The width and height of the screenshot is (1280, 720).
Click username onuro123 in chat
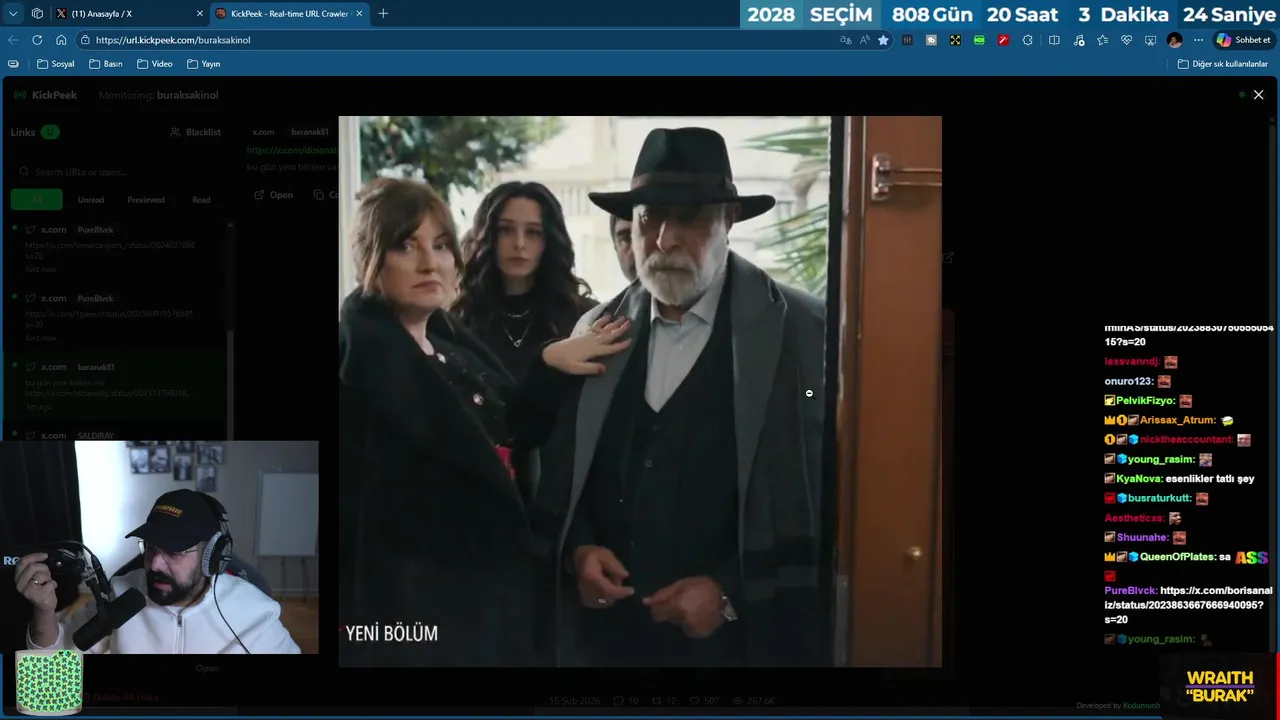pyautogui.click(x=1128, y=381)
